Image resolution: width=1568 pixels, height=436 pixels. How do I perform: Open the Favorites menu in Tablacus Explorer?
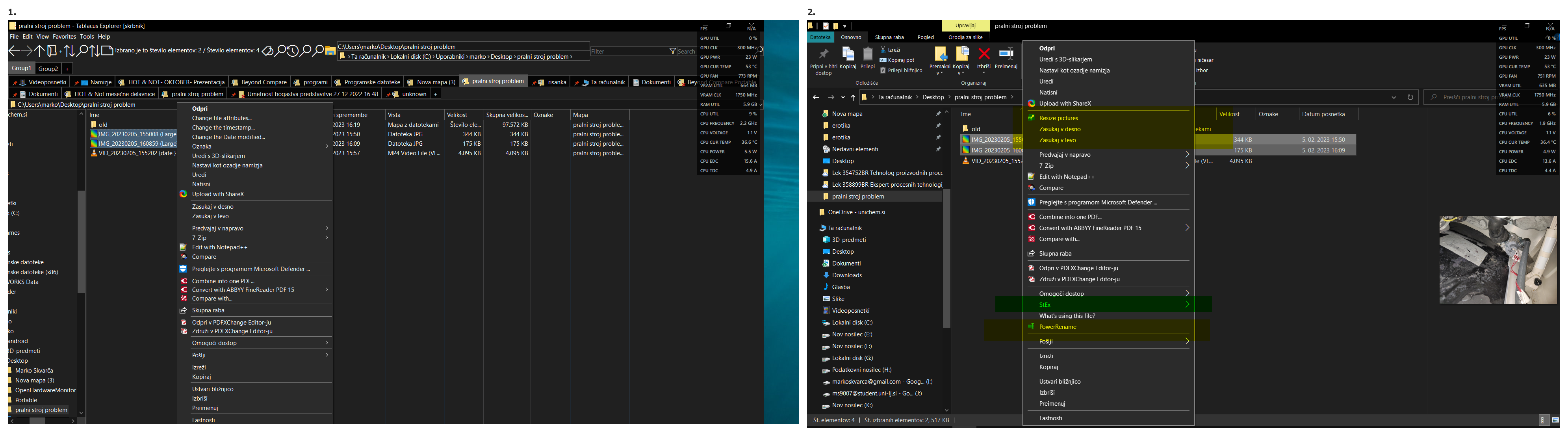click(x=64, y=37)
